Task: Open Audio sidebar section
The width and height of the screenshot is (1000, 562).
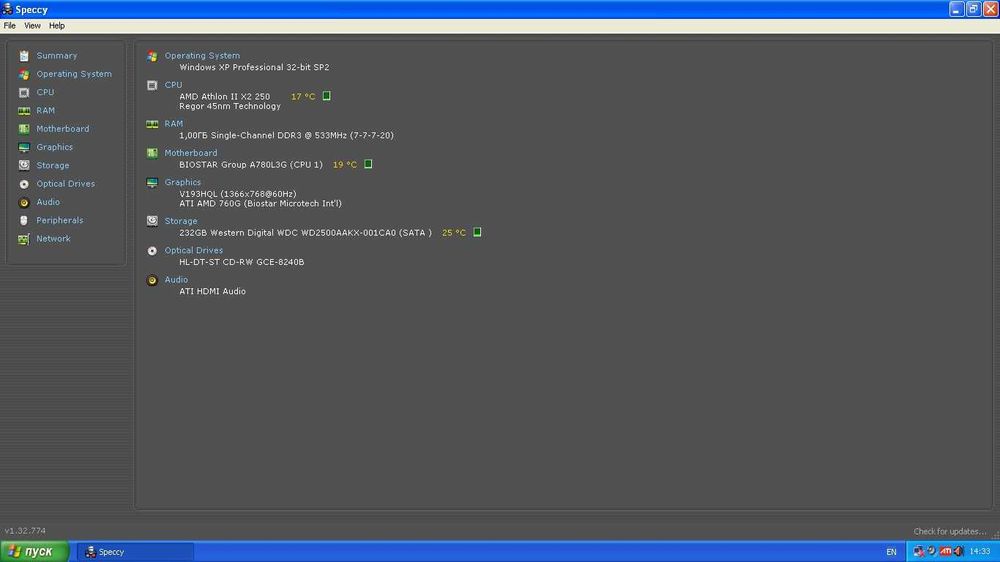Action: tap(48, 202)
